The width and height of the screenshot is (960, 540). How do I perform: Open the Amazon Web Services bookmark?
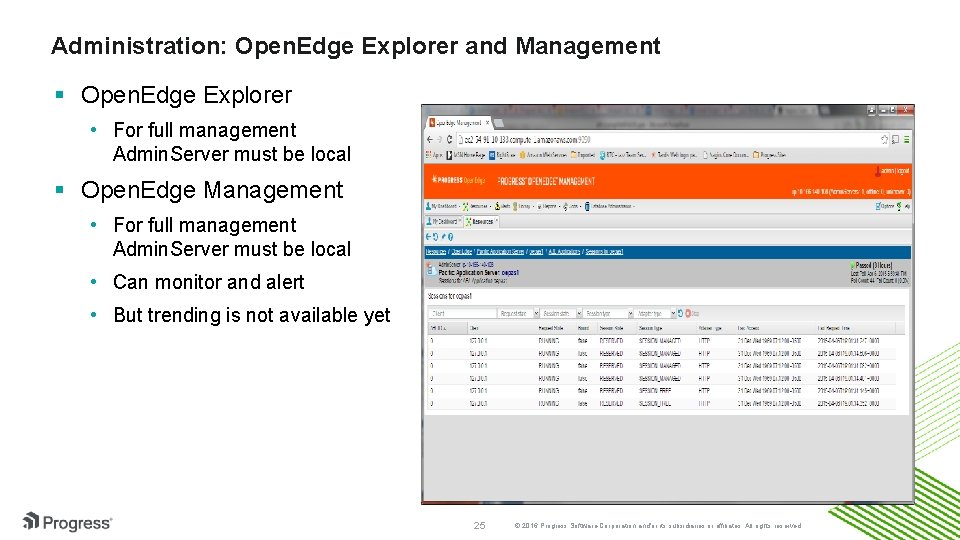(542, 155)
